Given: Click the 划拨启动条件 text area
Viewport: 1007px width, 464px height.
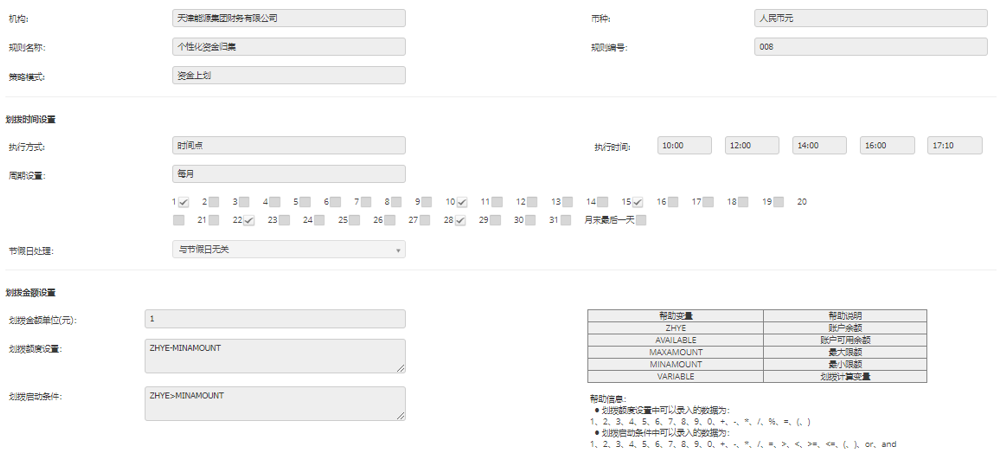Looking at the screenshot, I should (x=275, y=403).
